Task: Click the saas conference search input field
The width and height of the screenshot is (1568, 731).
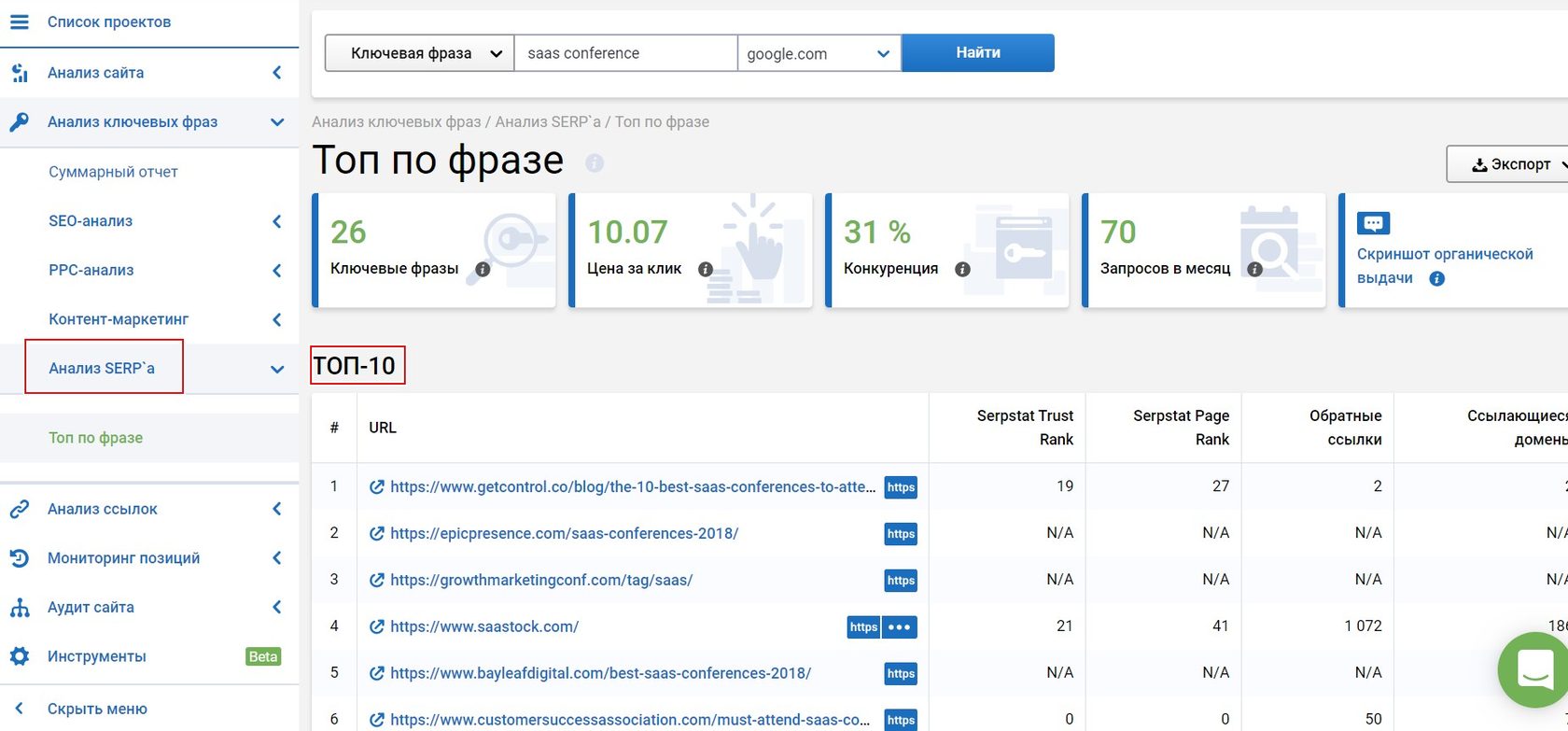Action: click(626, 53)
